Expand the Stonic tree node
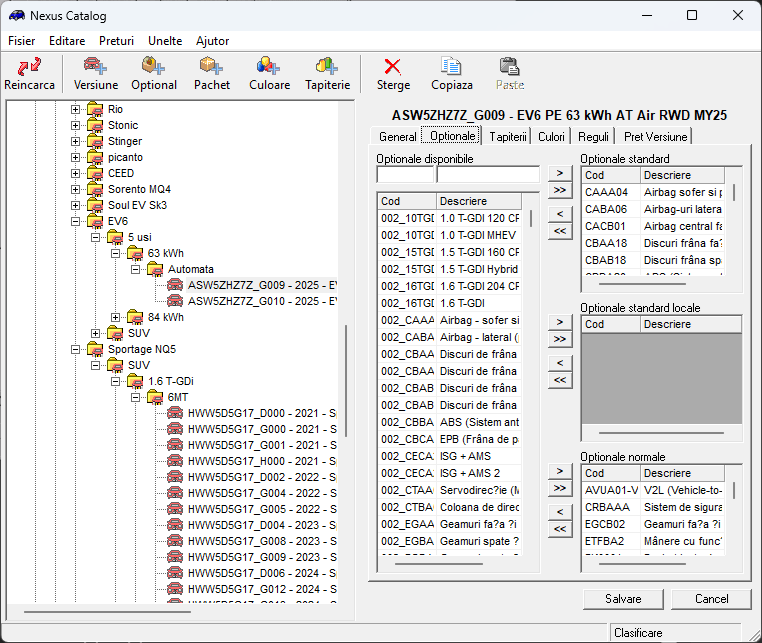Viewport: 762px width, 643px height. (75, 125)
